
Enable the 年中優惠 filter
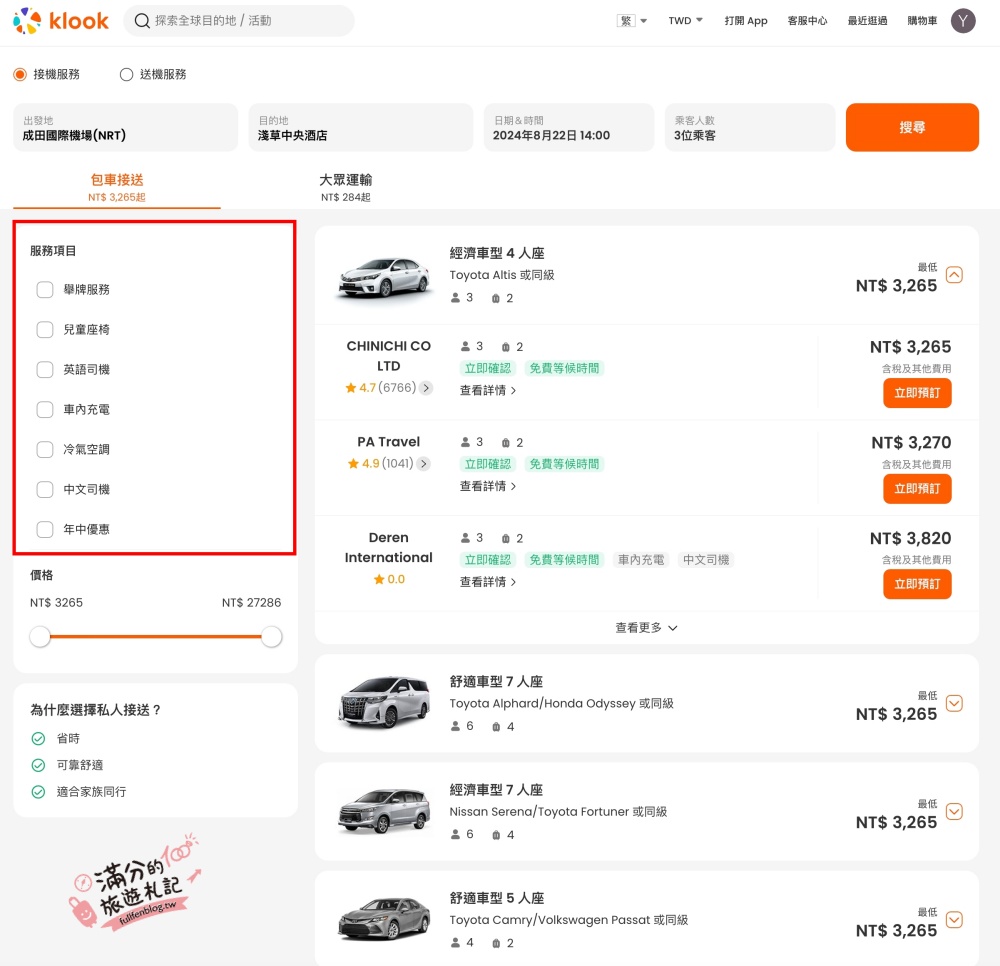tap(45, 529)
